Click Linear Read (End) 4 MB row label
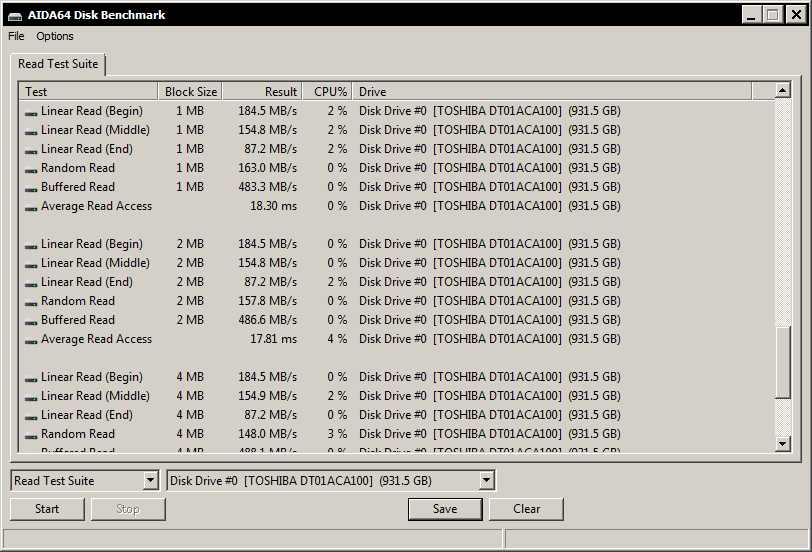Viewport: 812px width, 552px height. coord(87,415)
